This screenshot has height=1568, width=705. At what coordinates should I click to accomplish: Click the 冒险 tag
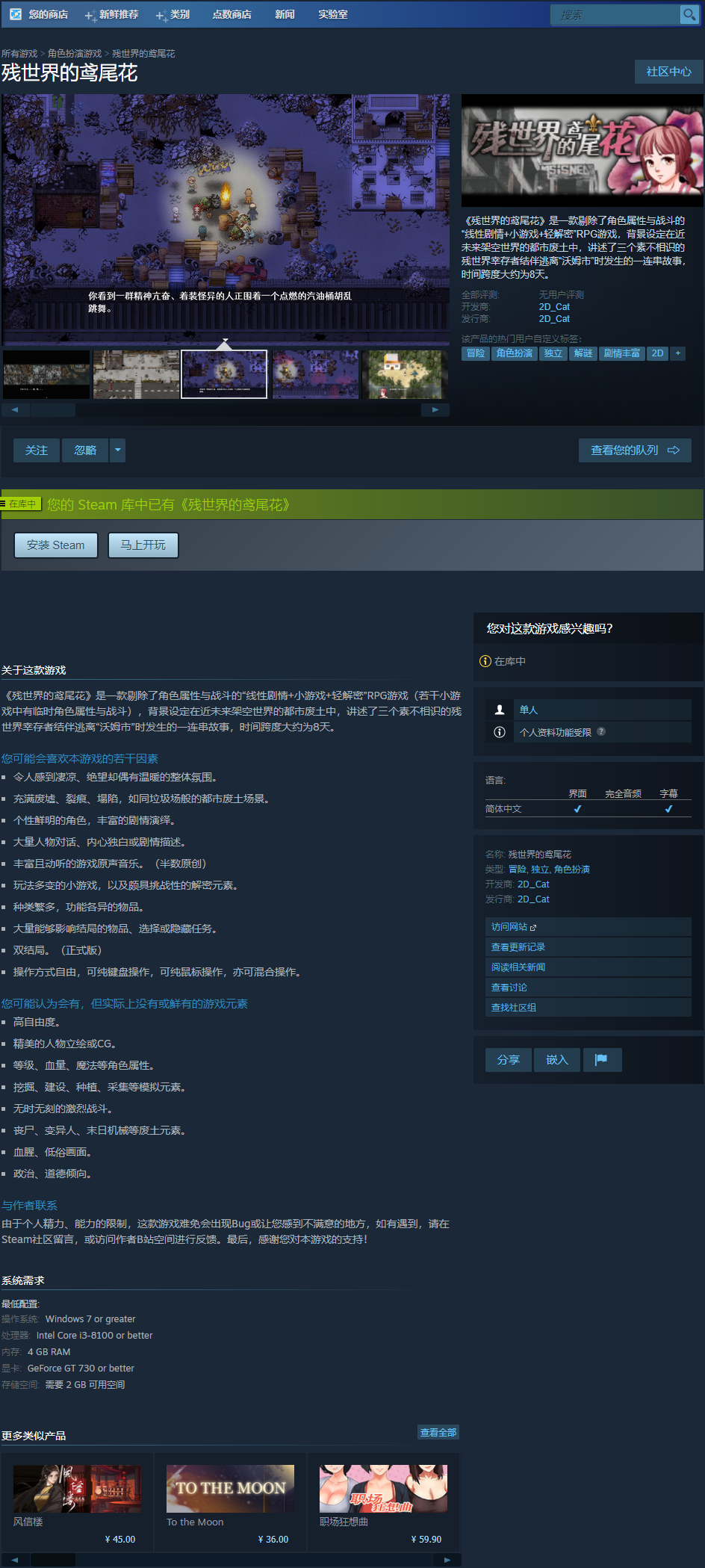coord(476,353)
